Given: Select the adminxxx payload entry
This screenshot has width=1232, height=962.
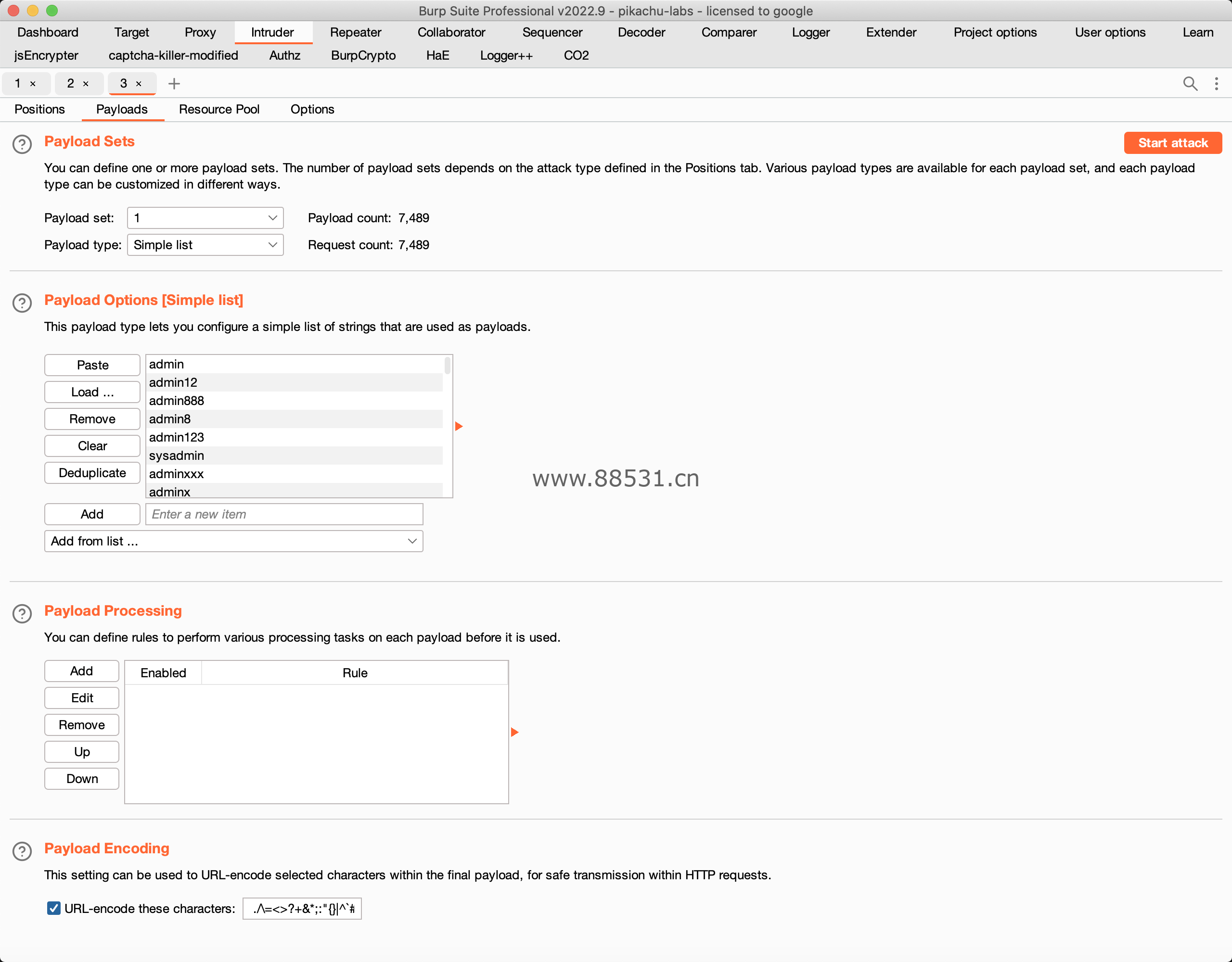Looking at the screenshot, I should click(295, 474).
